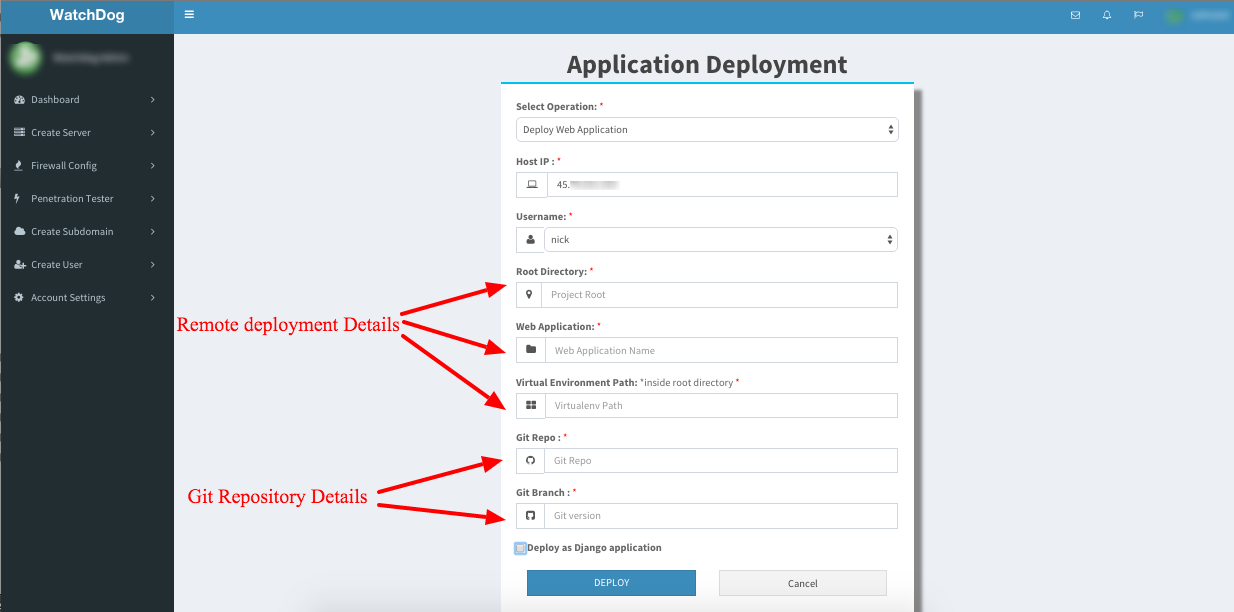This screenshot has width=1234, height=612.
Task: Open the flag tasks icon in header
Action: 1138,15
